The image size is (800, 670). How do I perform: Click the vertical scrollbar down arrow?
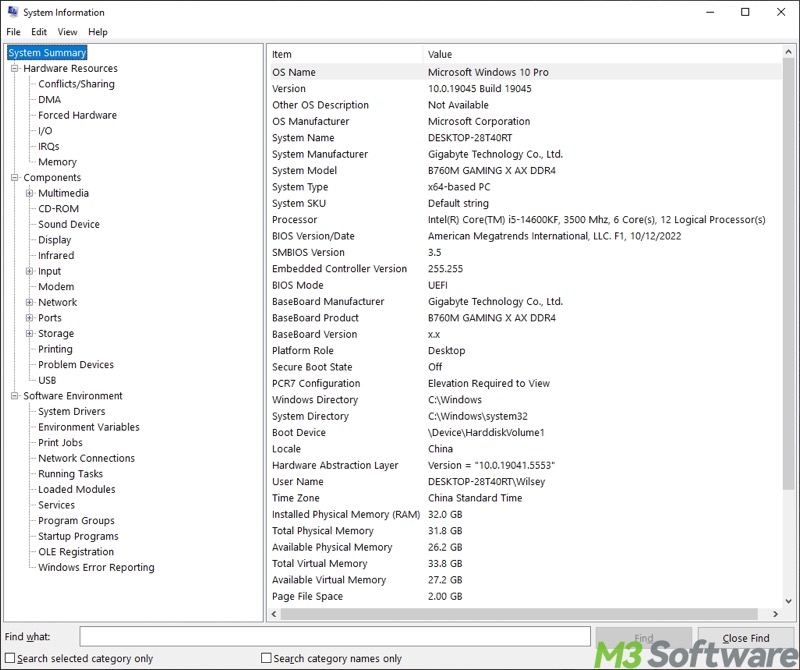pyautogui.click(x=788, y=601)
